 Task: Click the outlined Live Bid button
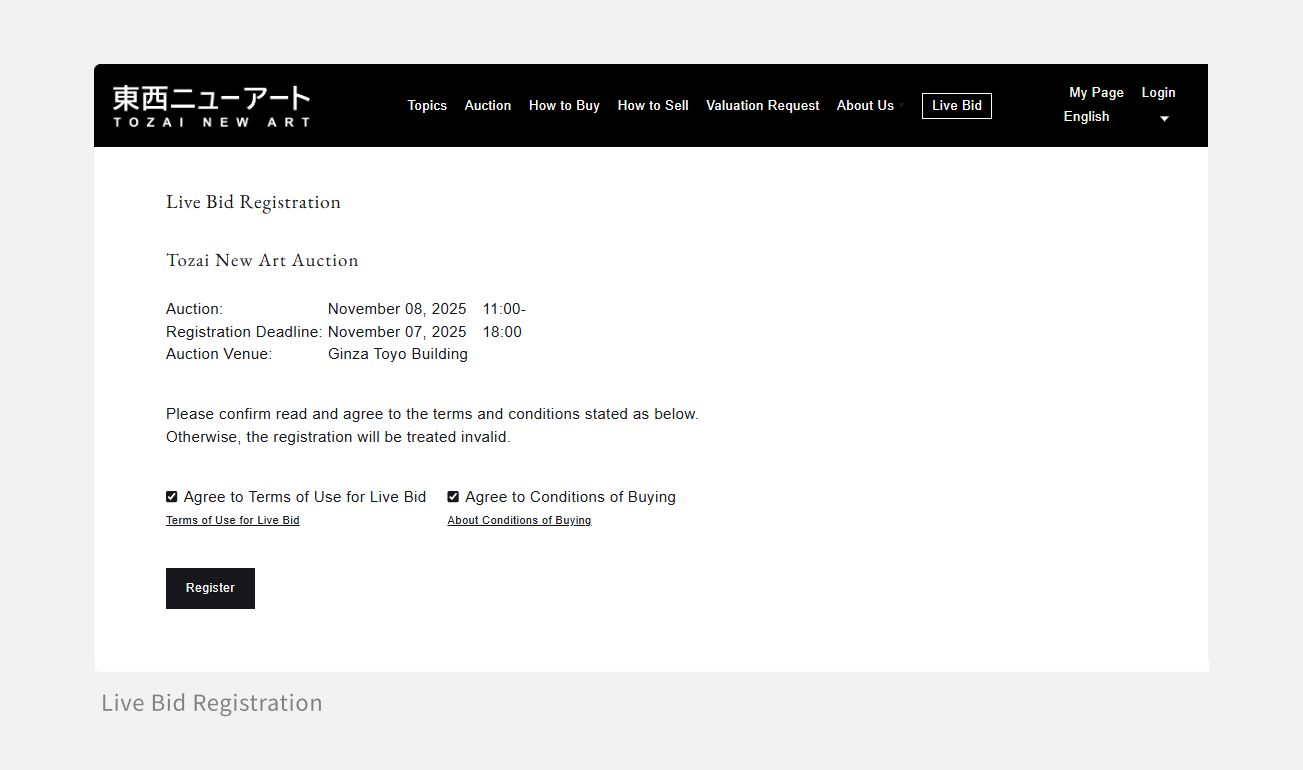pyautogui.click(x=956, y=106)
